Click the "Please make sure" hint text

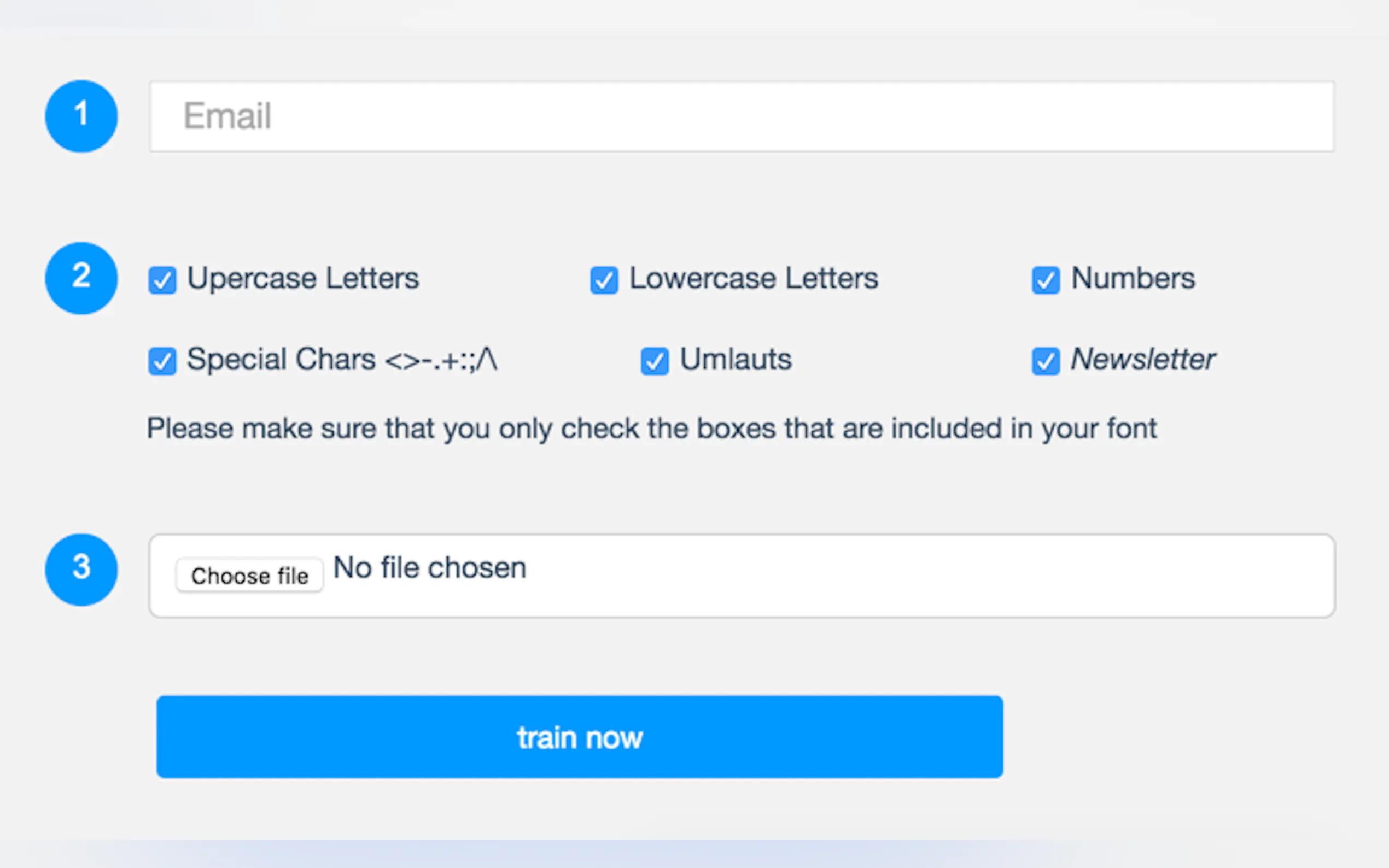coord(652,428)
